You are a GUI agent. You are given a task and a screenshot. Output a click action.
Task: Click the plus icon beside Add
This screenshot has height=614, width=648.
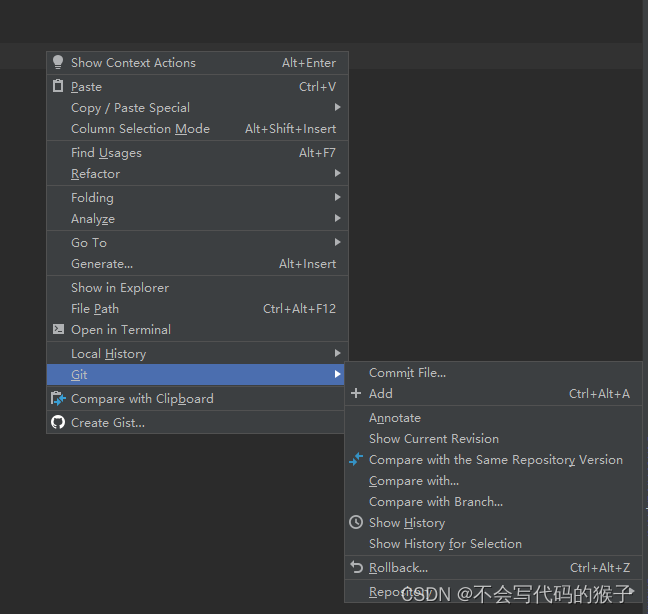click(356, 393)
